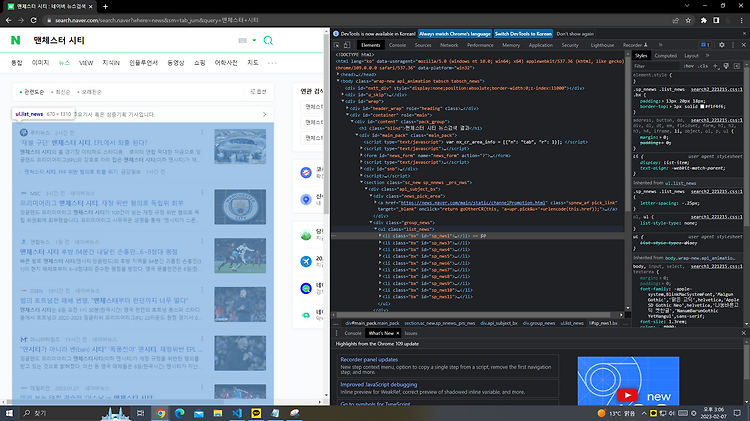Toggle the .cls class editor
The image size is (750, 421).
coord(703,66)
